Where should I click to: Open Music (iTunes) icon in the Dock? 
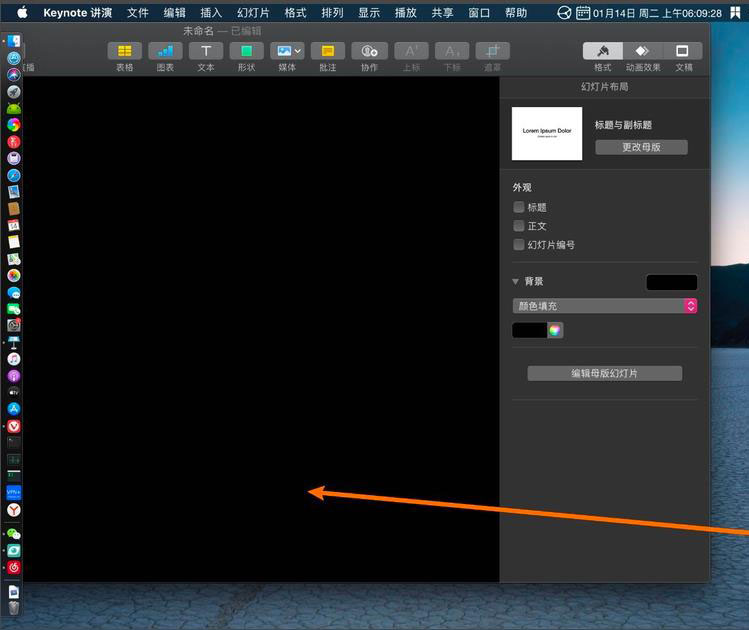click(14, 359)
